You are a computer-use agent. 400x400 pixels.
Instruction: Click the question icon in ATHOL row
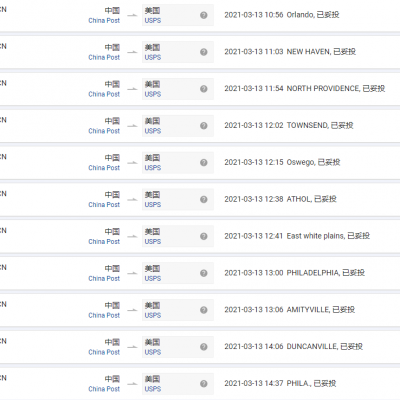(204, 199)
